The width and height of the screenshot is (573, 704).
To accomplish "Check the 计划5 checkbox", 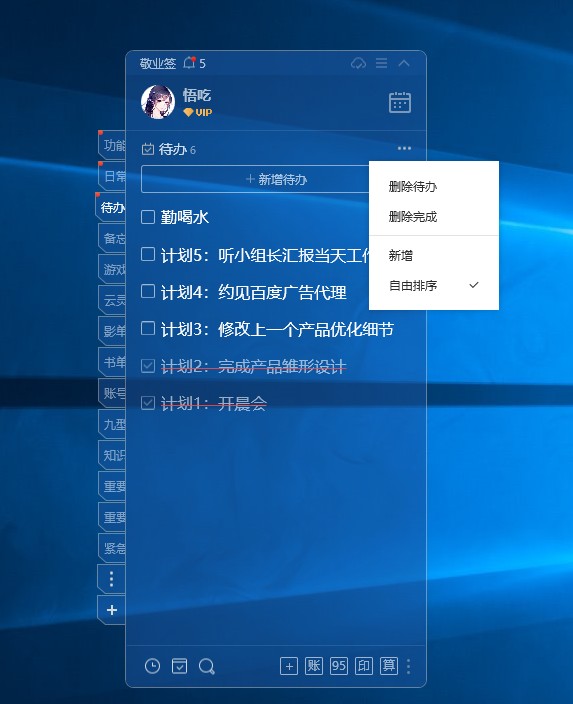I will (148, 254).
